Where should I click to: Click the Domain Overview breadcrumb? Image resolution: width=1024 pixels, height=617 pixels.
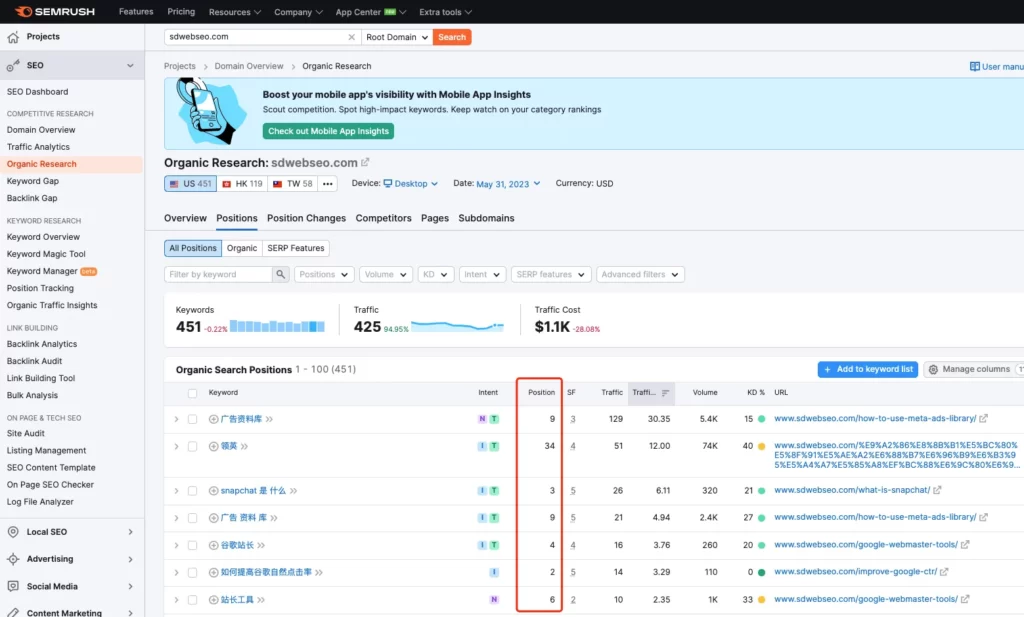click(249, 67)
